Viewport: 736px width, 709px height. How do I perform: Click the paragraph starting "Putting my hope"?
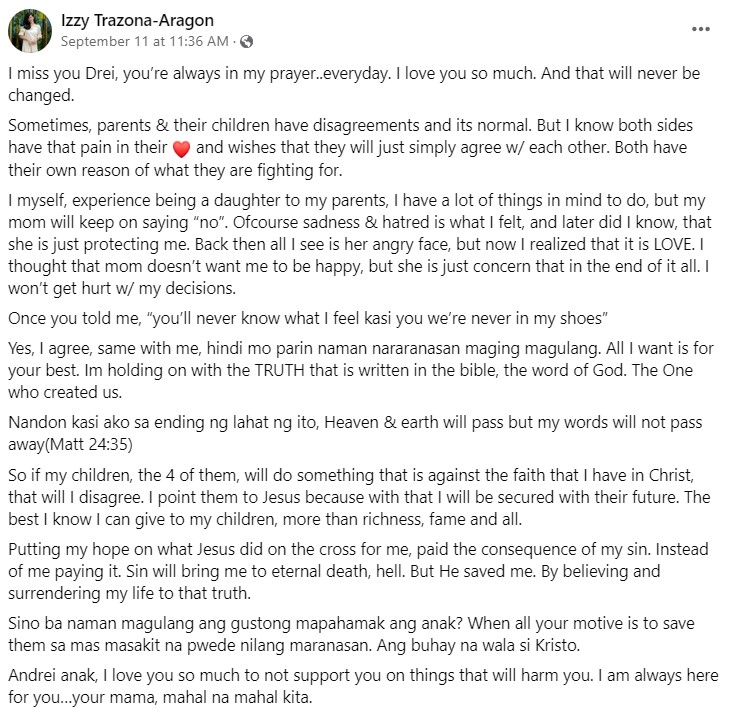pos(358,571)
